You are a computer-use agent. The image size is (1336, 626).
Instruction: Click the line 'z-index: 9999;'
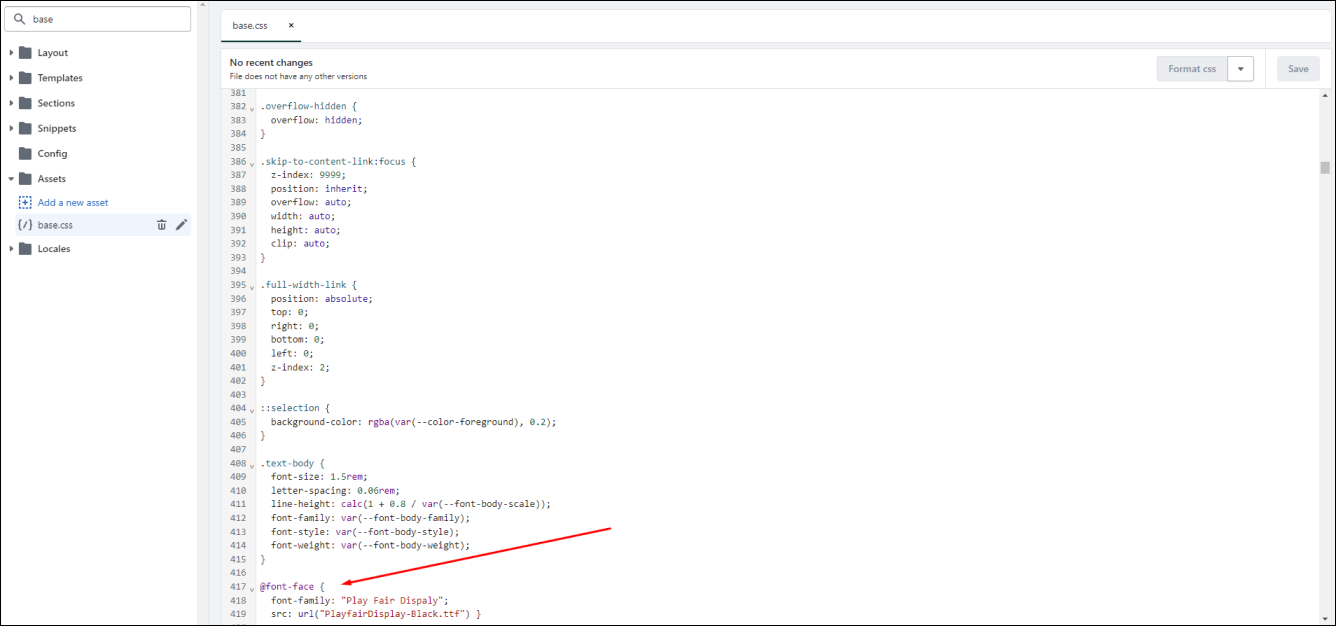[308, 175]
